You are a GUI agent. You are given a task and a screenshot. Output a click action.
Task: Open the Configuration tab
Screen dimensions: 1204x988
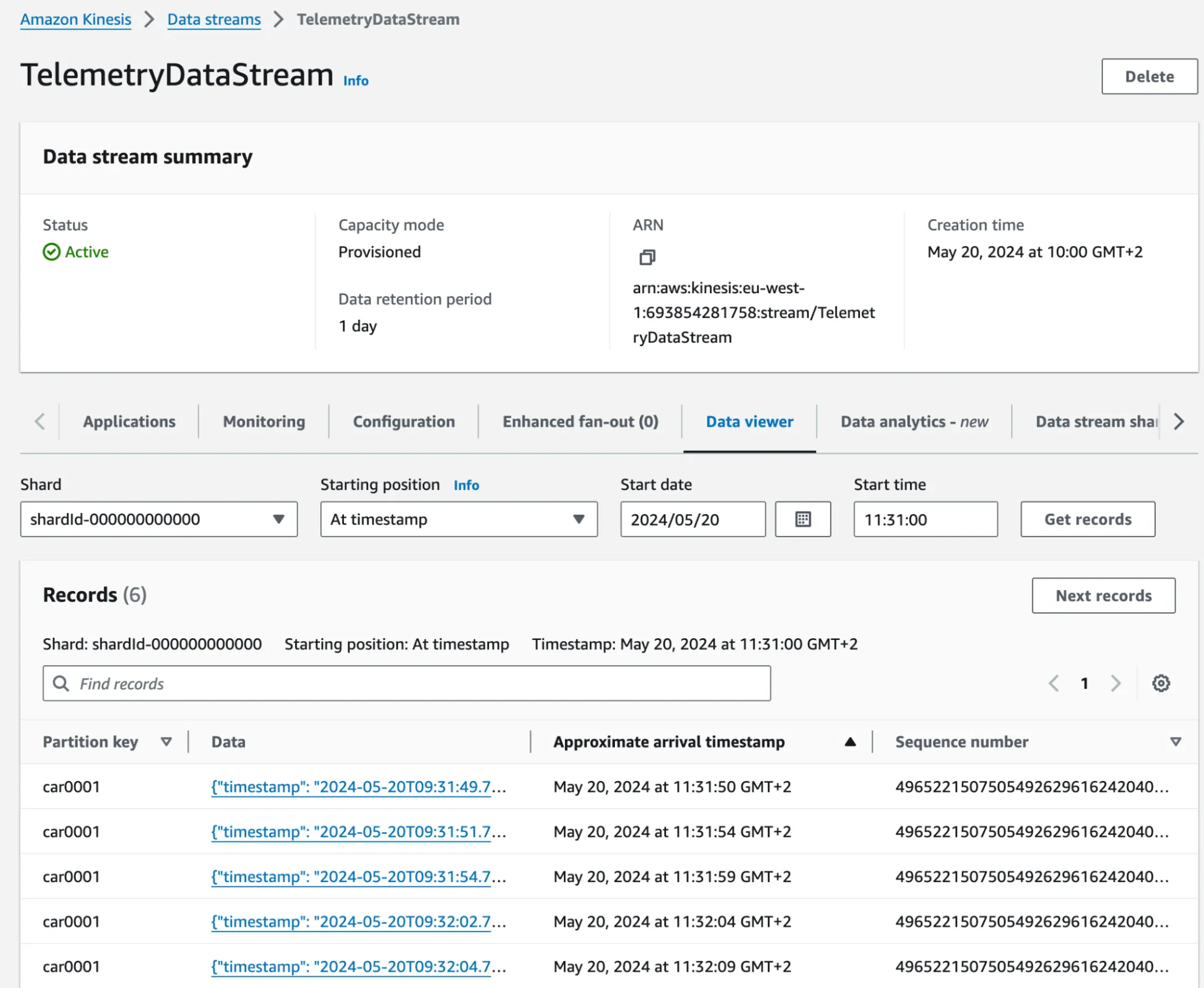tap(404, 421)
